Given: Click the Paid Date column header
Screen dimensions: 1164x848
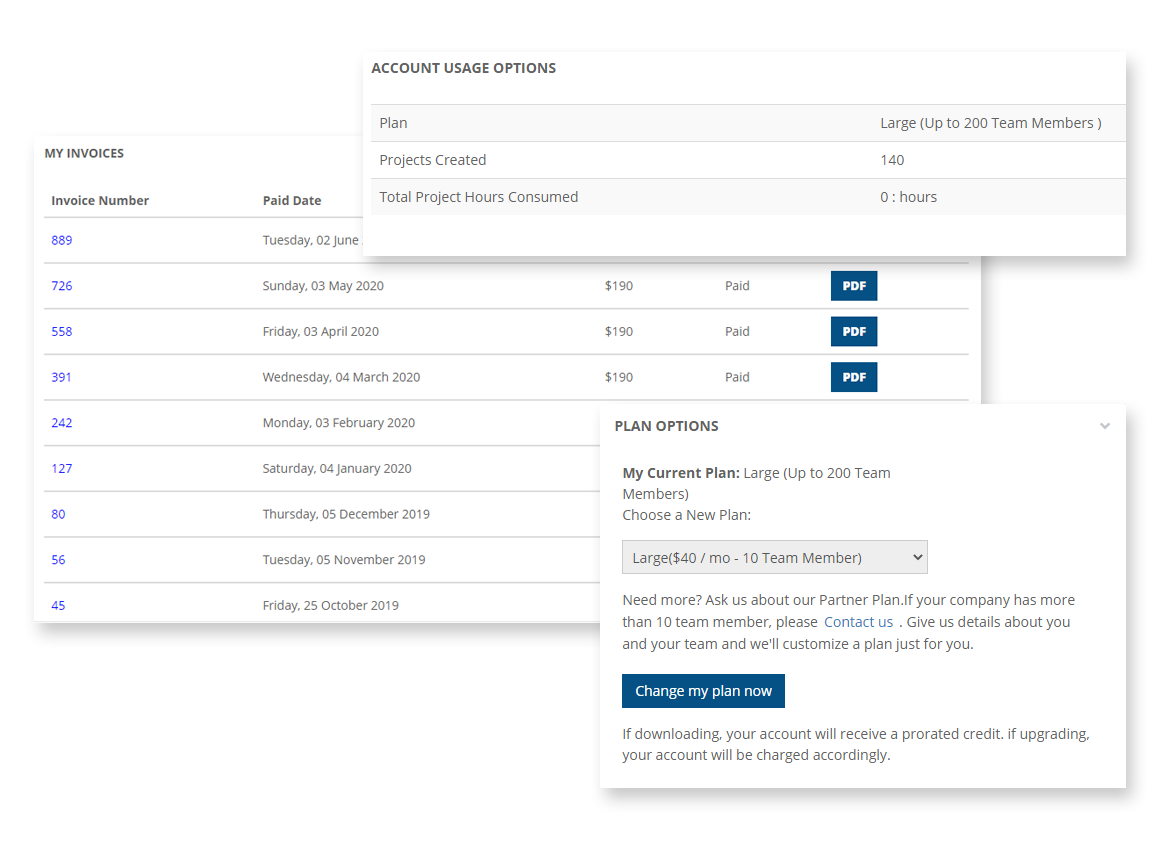Looking at the screenshot, I should coord(292,200).
